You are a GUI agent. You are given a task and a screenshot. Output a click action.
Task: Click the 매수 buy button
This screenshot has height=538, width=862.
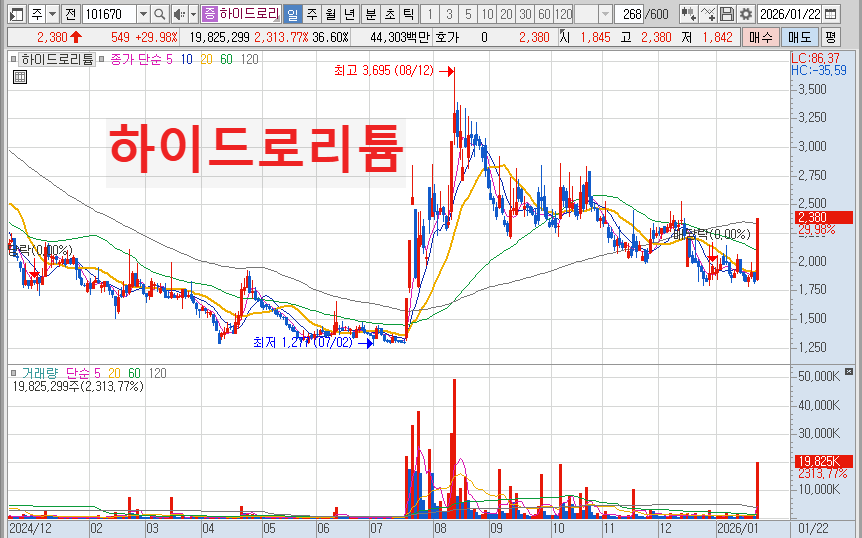(760, 37)
